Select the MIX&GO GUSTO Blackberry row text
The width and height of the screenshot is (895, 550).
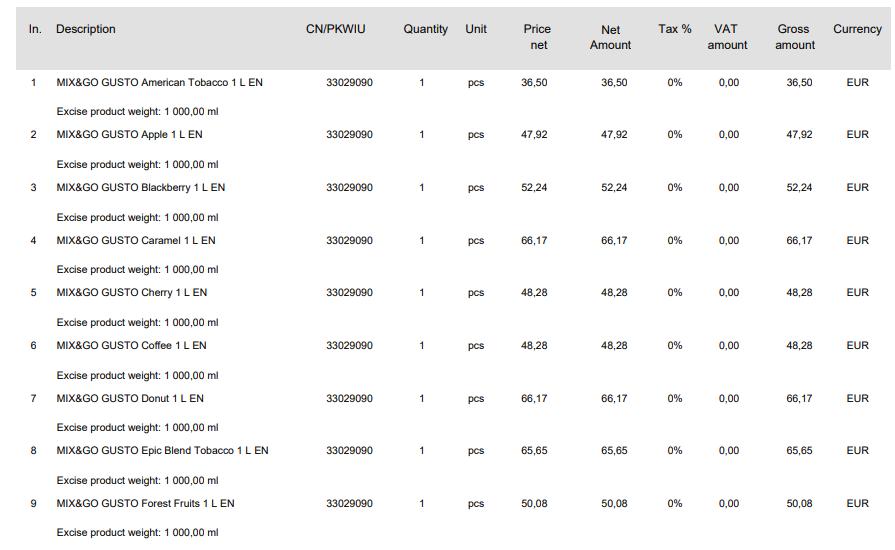[140, 188]
